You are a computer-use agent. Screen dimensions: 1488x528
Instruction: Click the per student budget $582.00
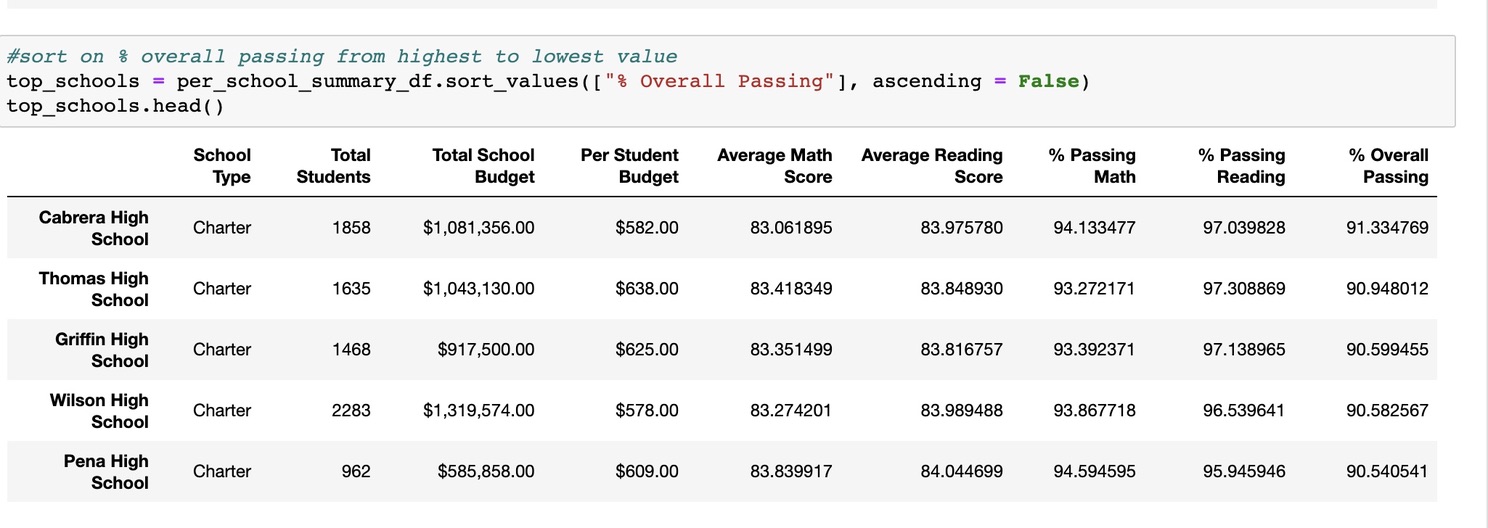tap(647, 228)
